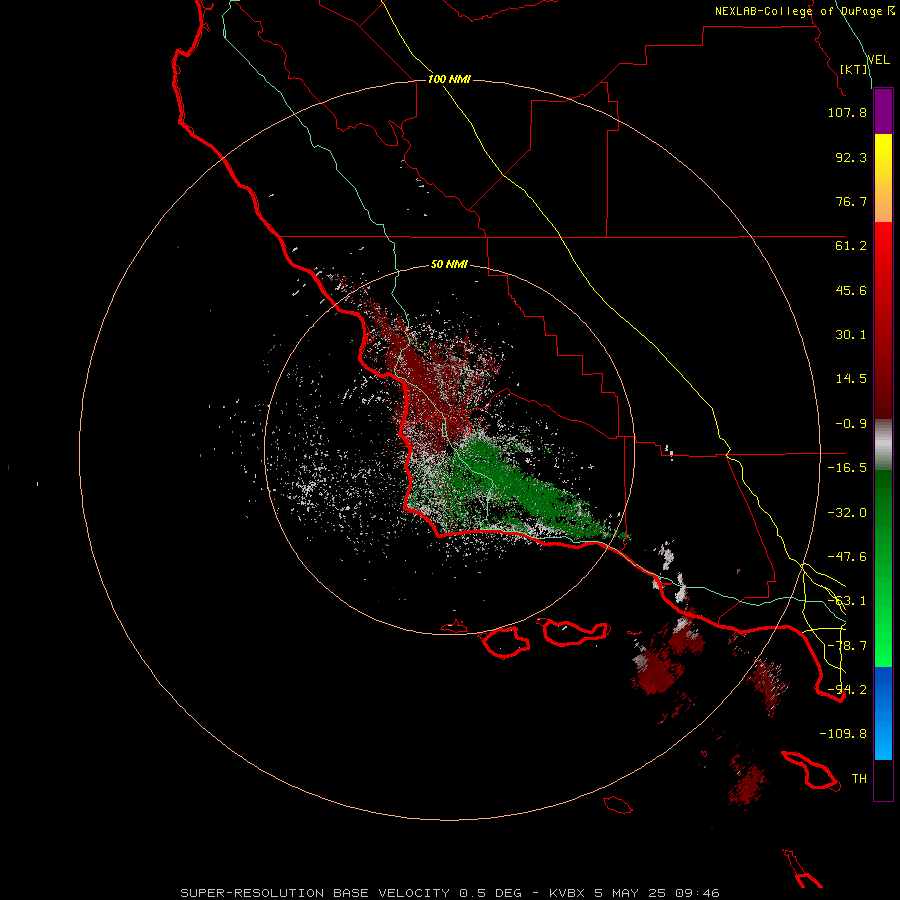Select the -109.8 velocity label

pos(843,734)
